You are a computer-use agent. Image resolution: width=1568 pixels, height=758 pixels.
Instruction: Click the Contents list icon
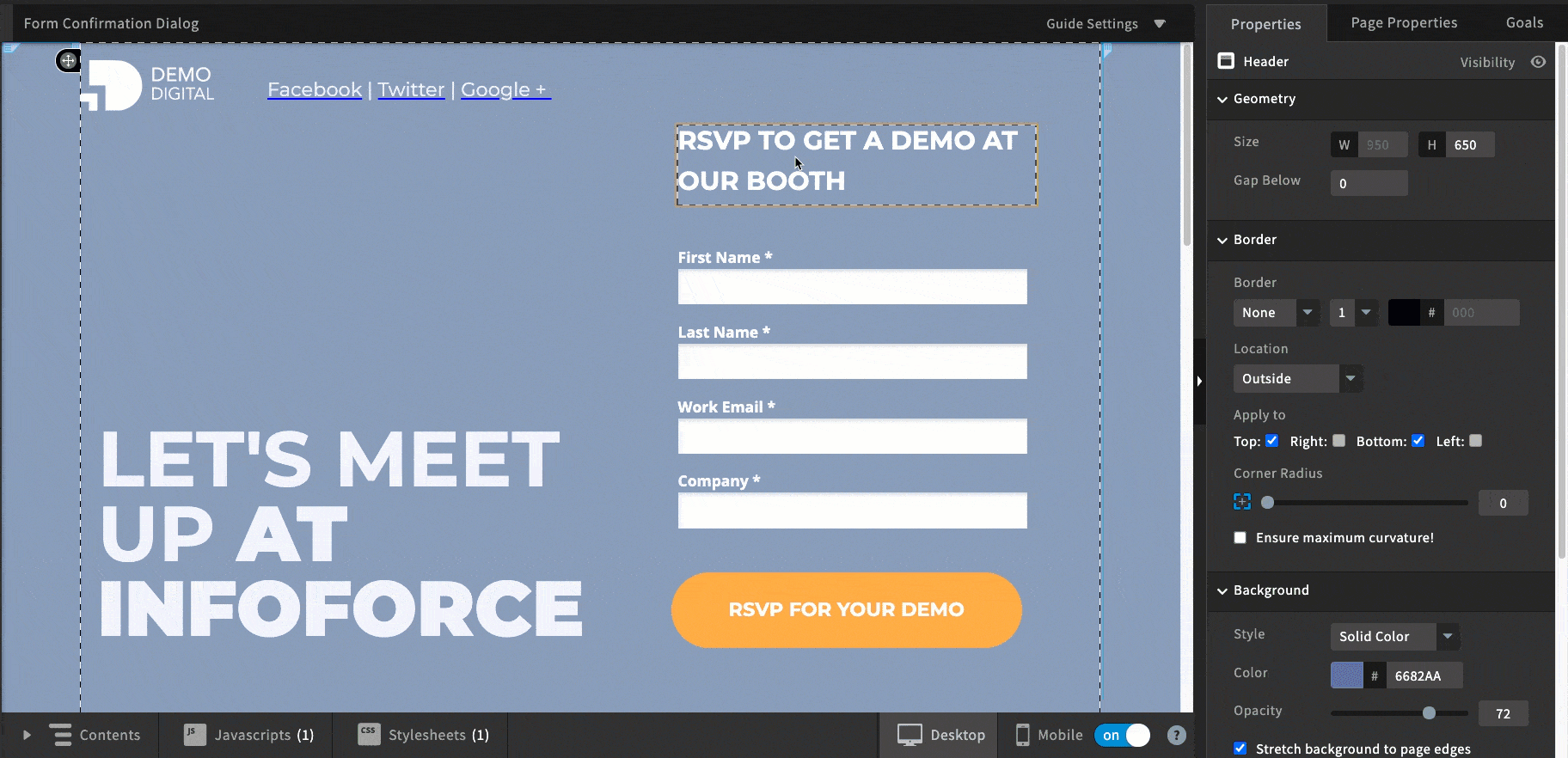coord(61,735)
